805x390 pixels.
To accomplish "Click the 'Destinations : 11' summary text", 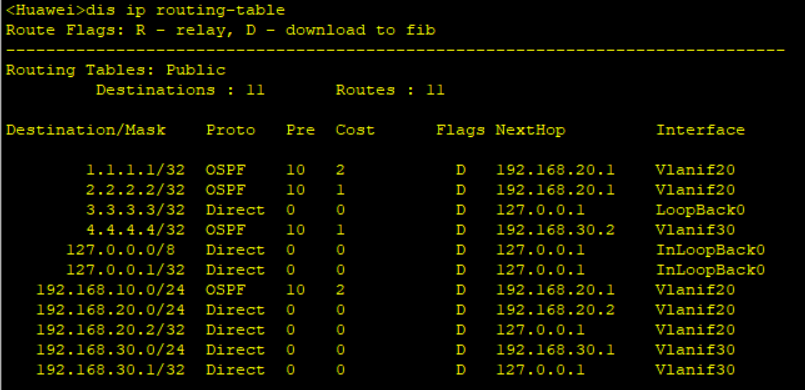I will click(180, 90).
